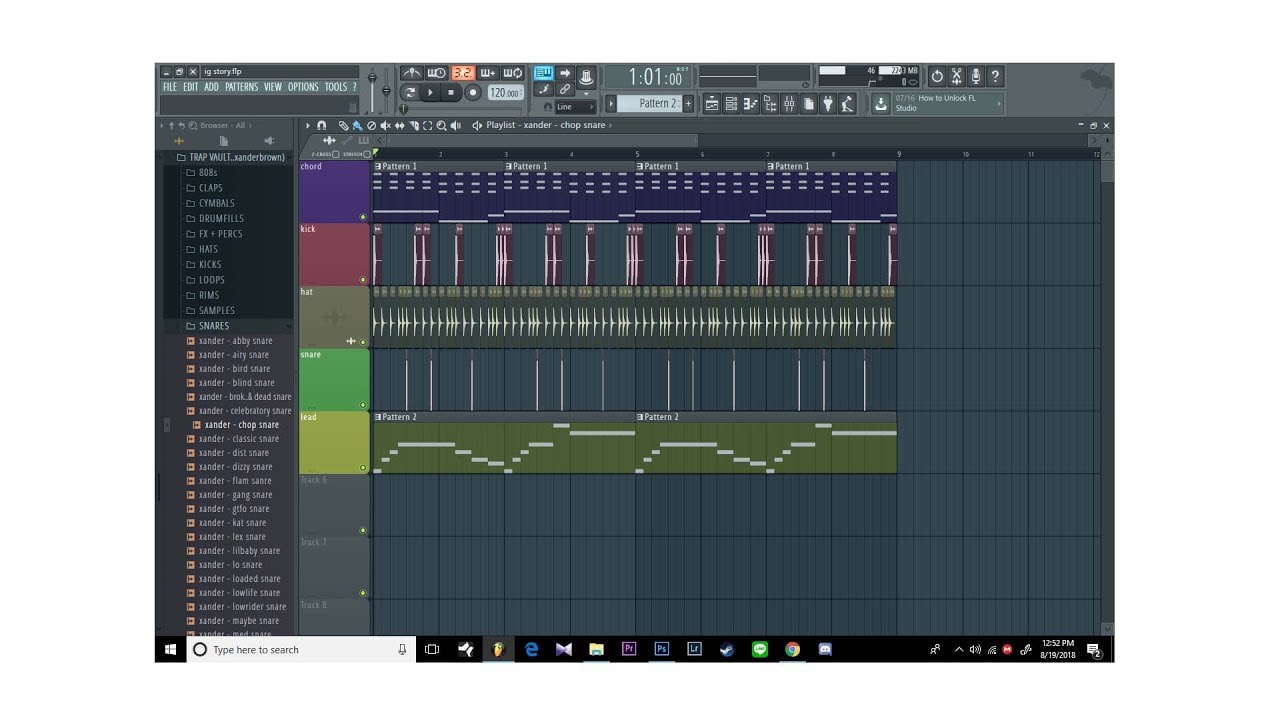Open the Mixer icon
The height and width of the screenshot is (720, 1280).
(x=790, y=103)
